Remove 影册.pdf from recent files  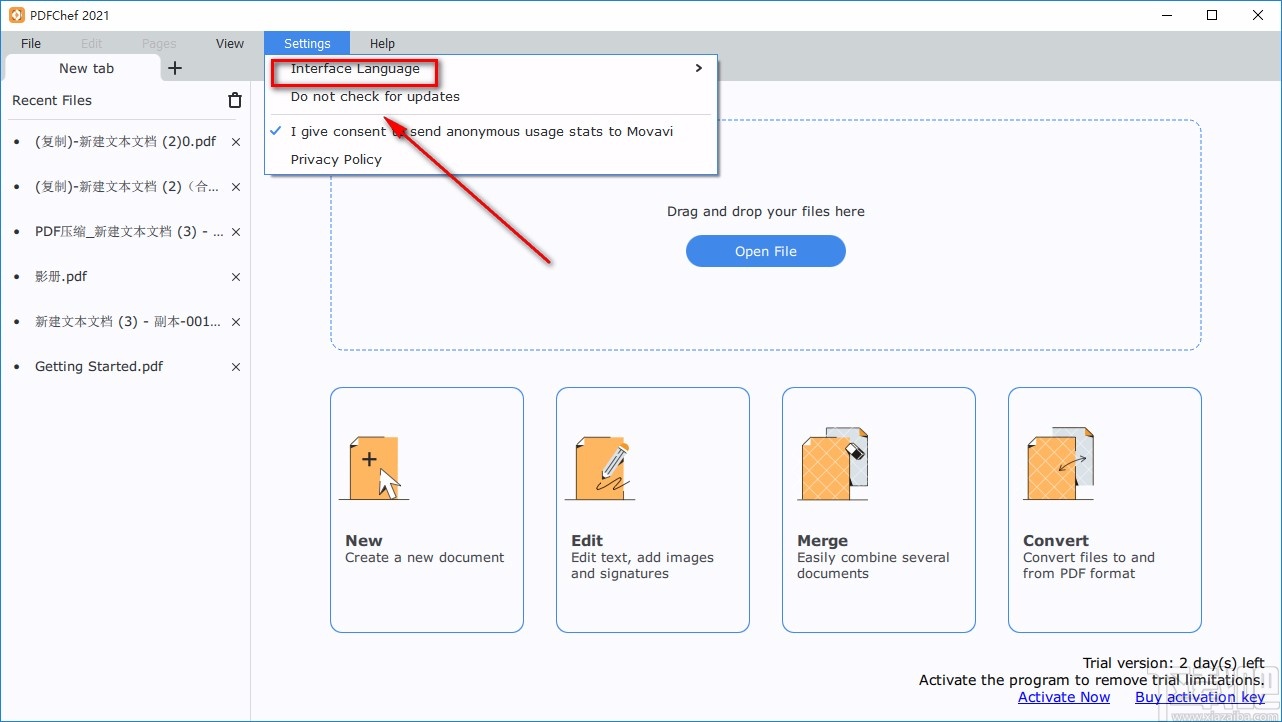click(x=236, y=277)
